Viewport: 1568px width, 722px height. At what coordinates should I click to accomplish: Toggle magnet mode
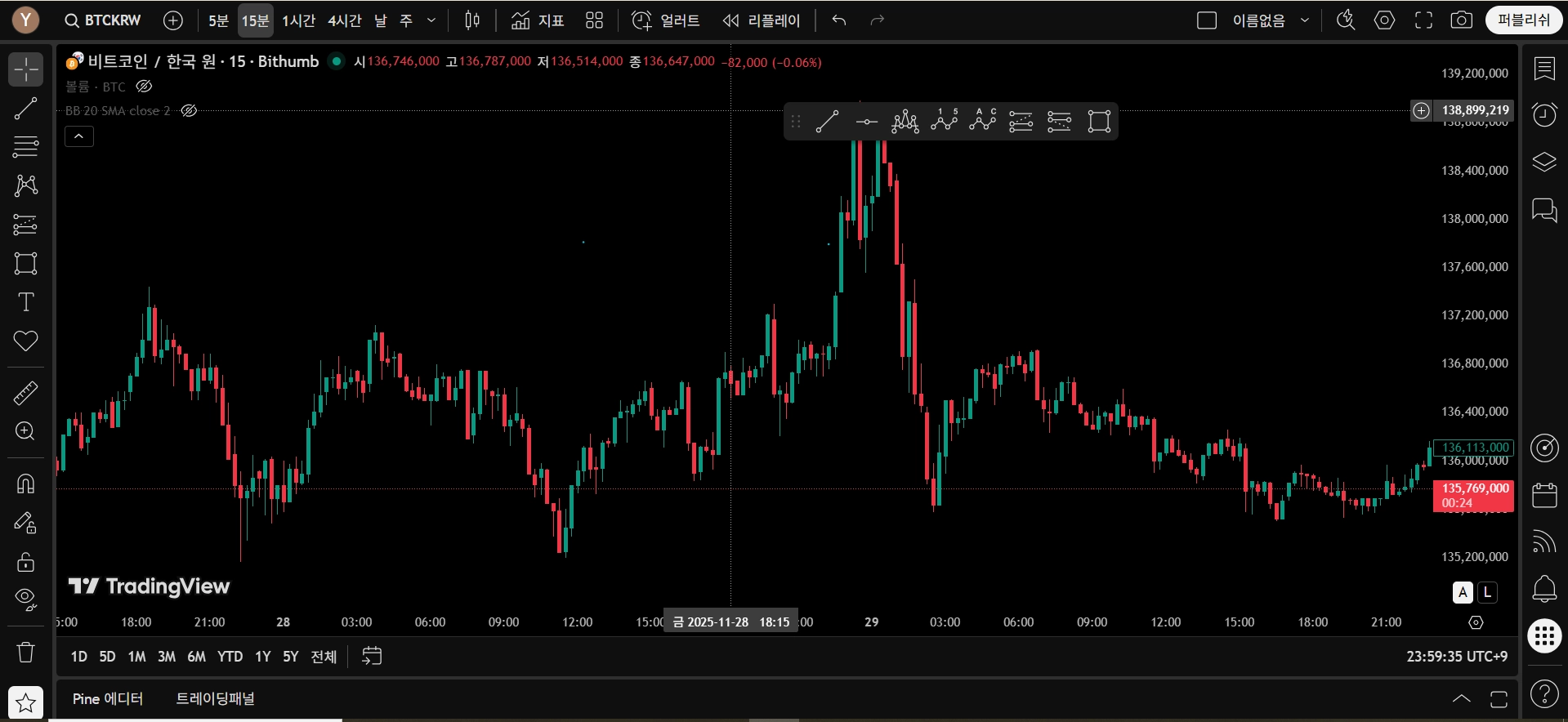pyautogui.click(x=26, y=484)
